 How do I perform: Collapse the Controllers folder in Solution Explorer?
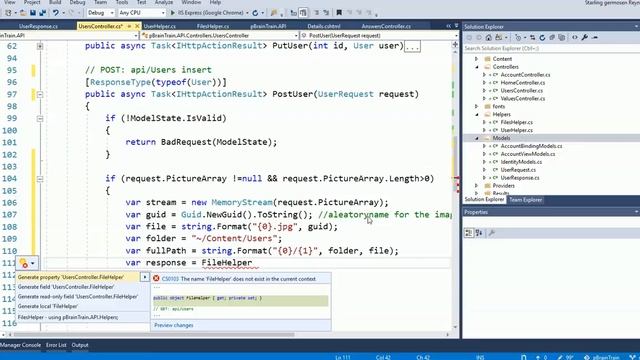(x=476, y=67)
